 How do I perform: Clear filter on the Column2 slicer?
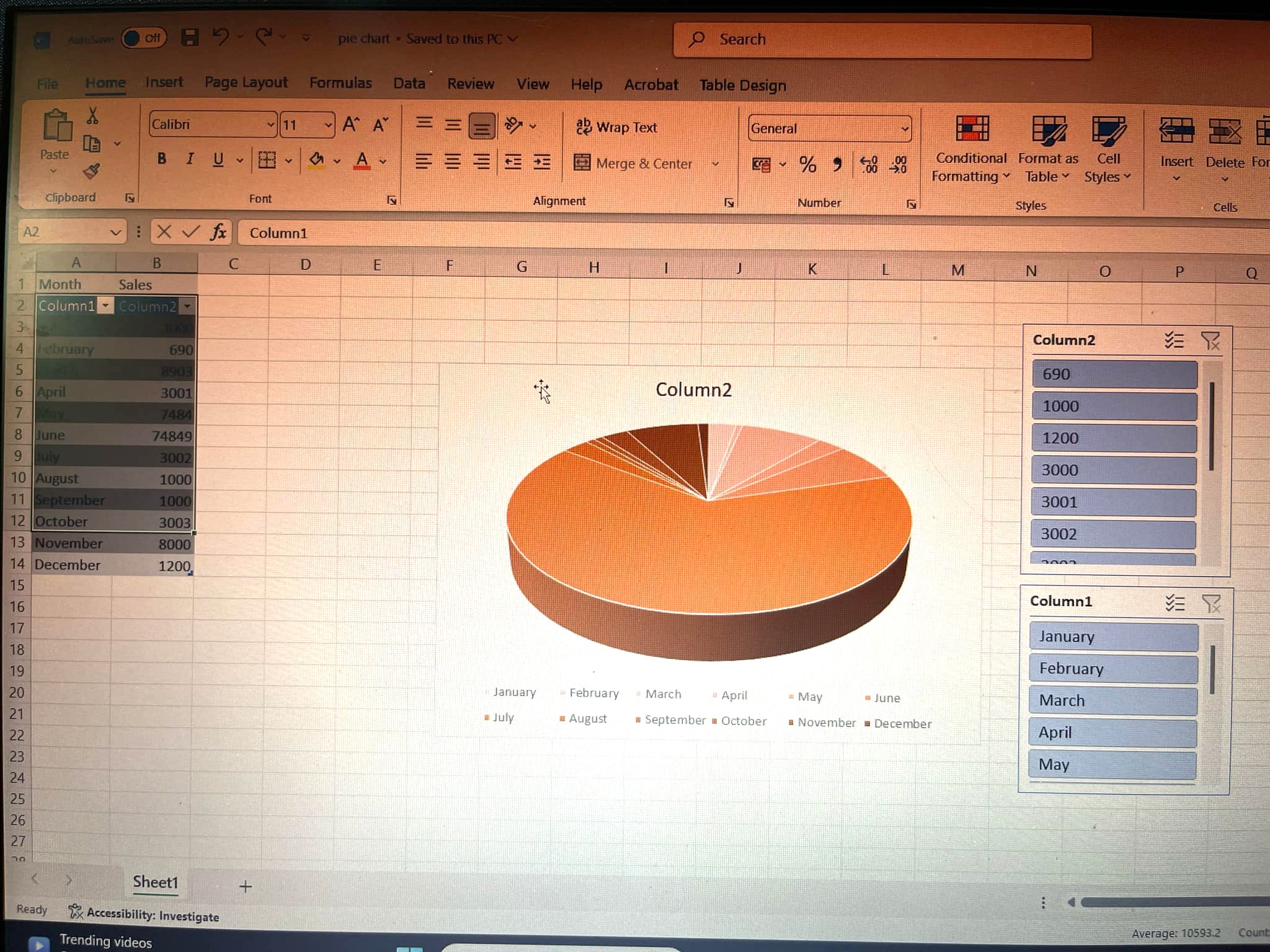pos(1210,340)
